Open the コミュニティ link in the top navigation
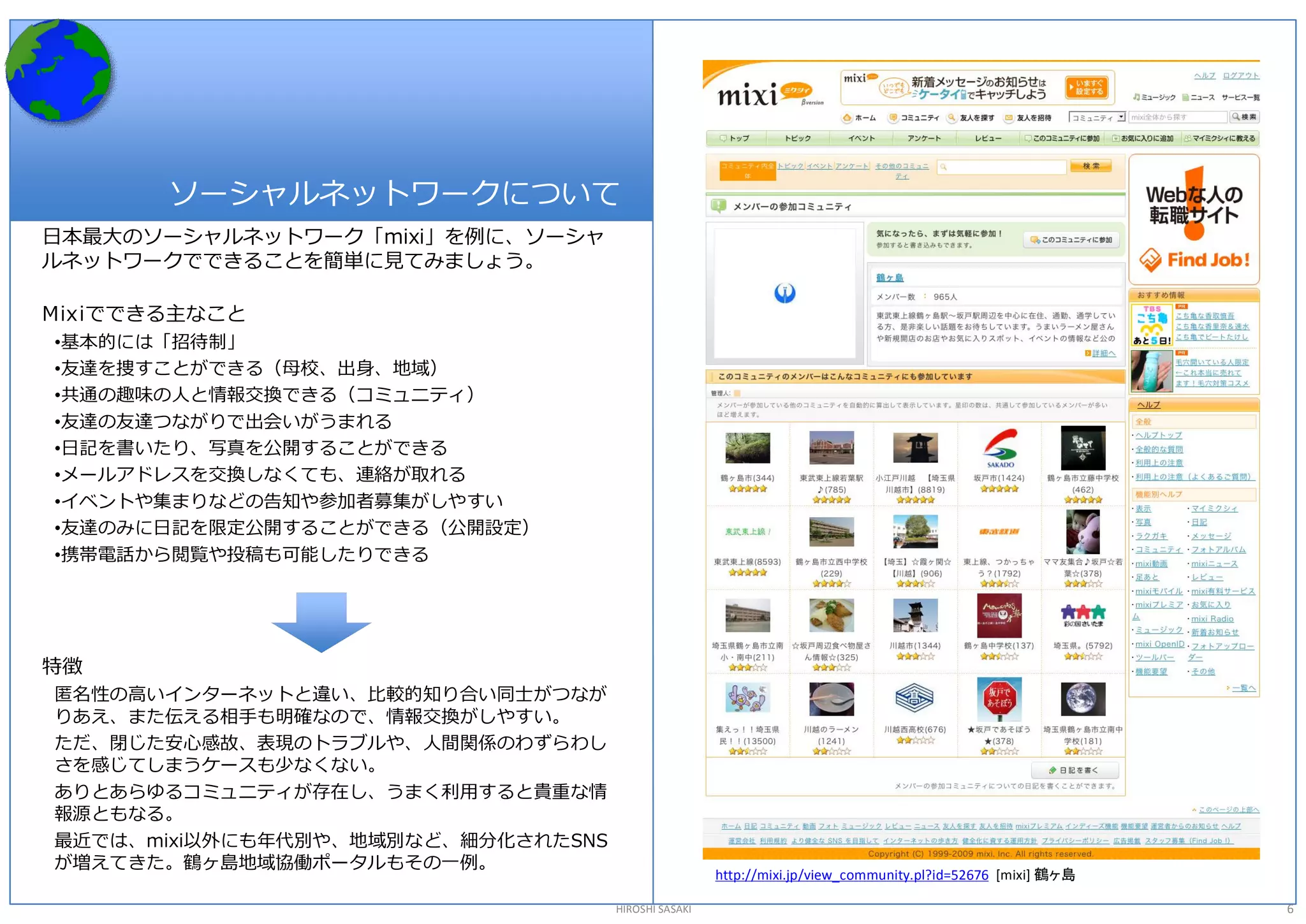 click(x=914, y=118)
